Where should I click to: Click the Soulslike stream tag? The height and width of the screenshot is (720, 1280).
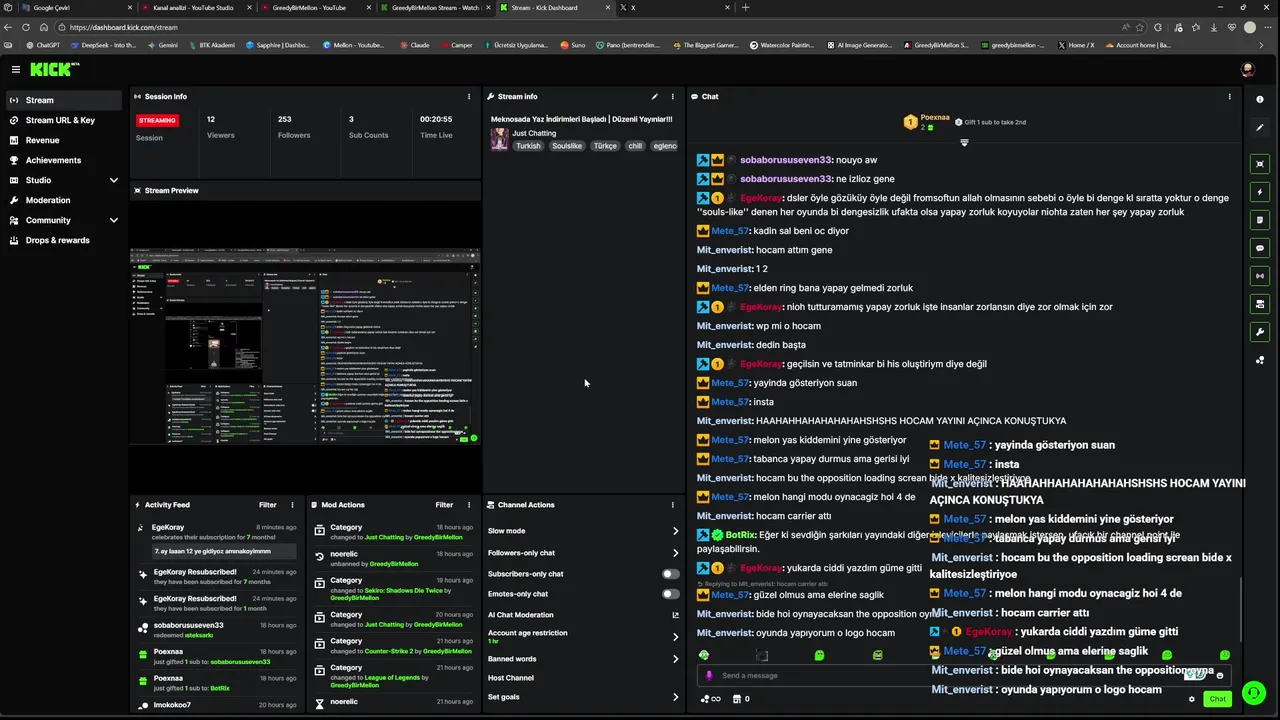click(567, 146)
